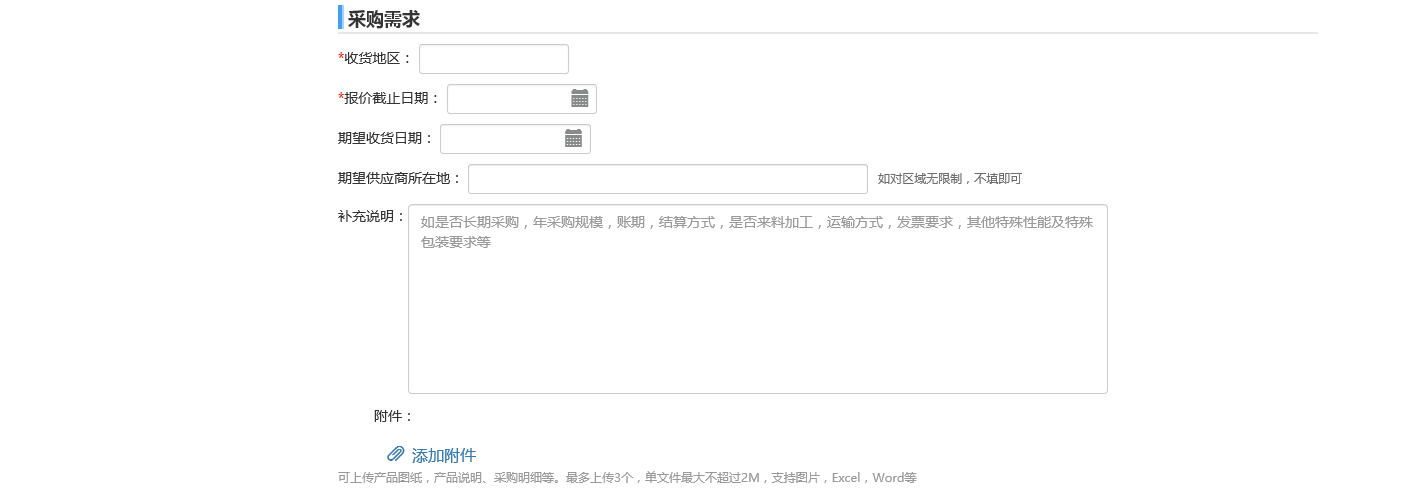Click the 报价截止日期 label

[389, 99]
